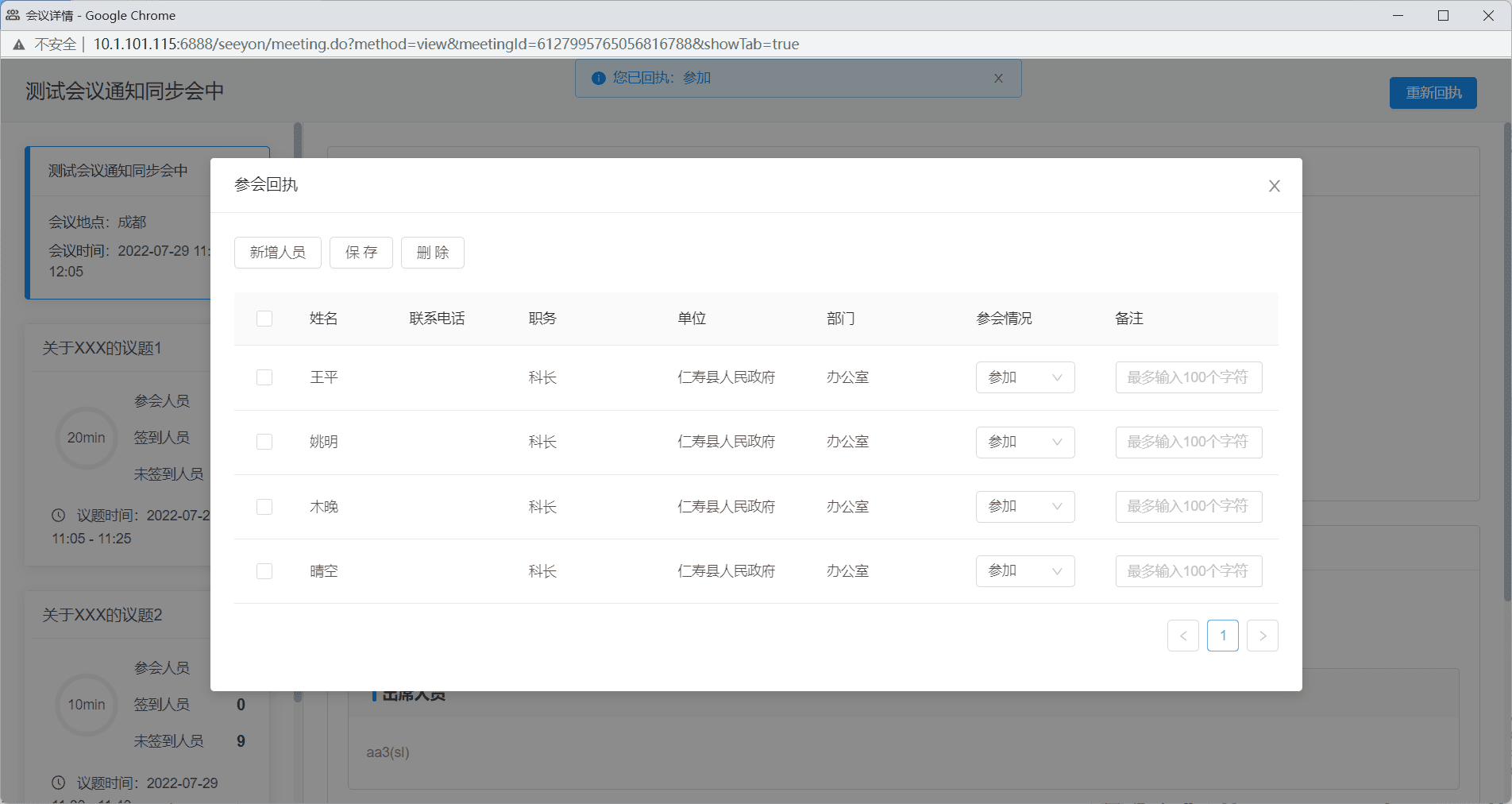Screen dimensions: 1512x804
Task: Click the name cell 王平
Action: (324, 377)
